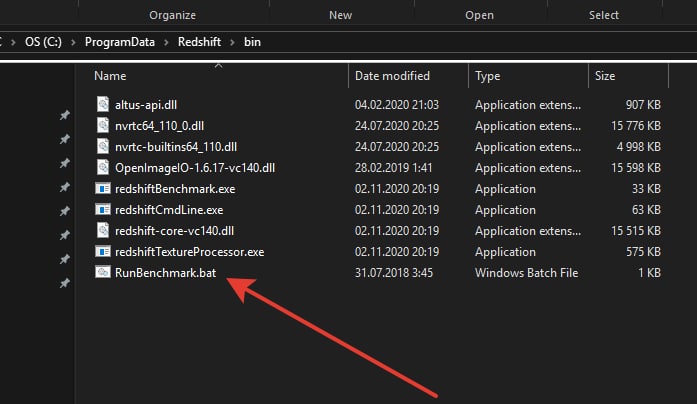Viewport: 697px width, 404px height.
Task: Click the altus-api.dll file icon
Action: tap(103, 104)
